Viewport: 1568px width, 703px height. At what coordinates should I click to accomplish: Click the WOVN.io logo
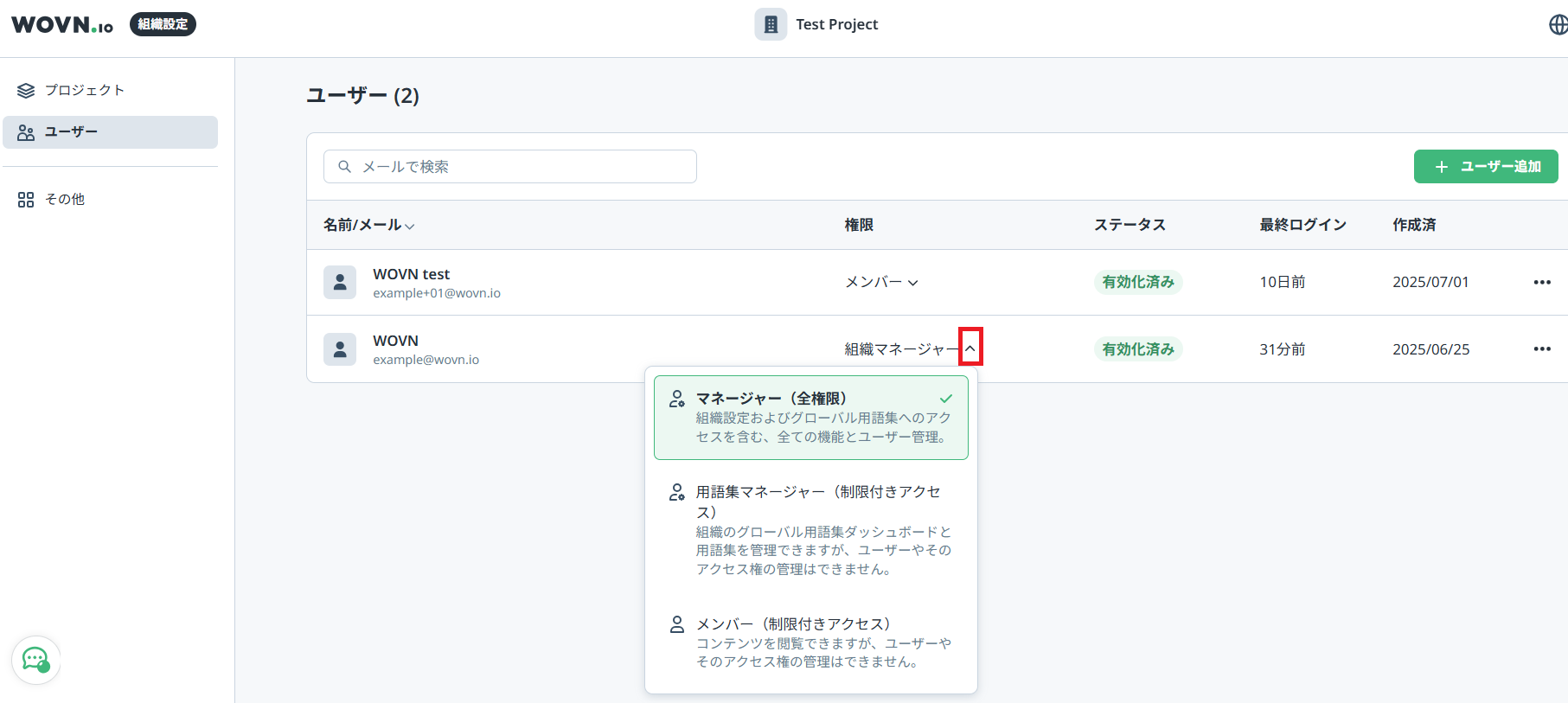click(x=62, y=24)
